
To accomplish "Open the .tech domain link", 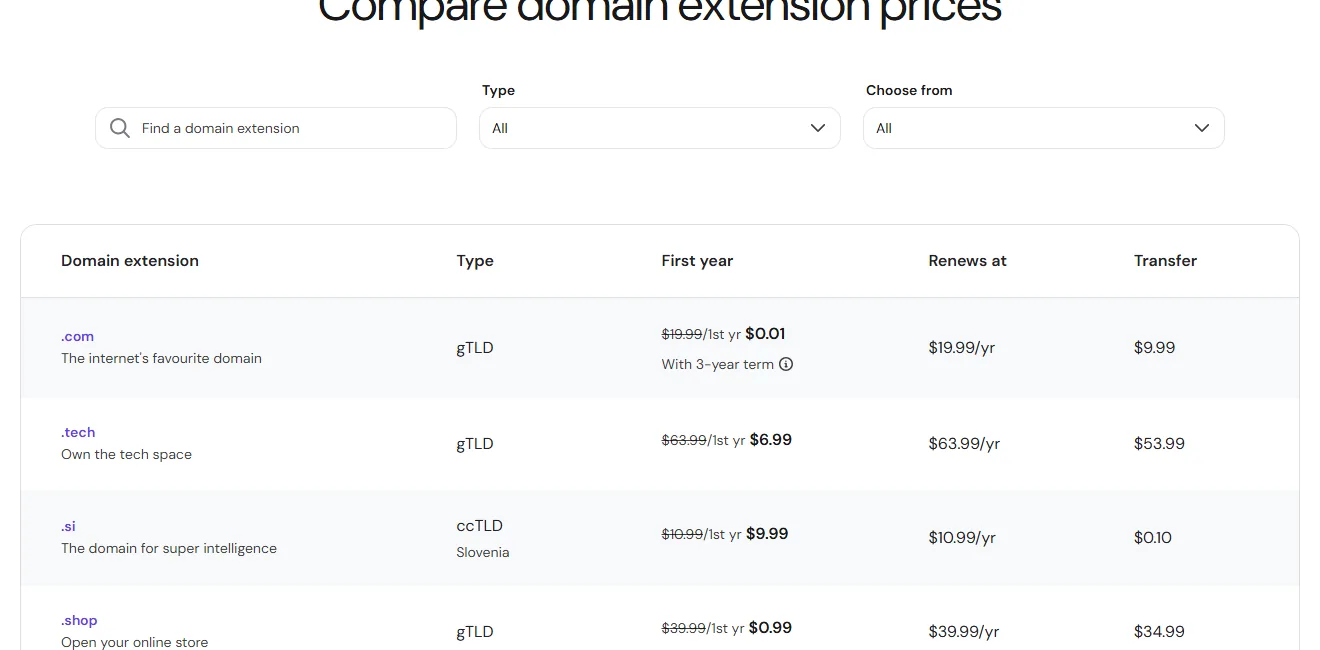I will coord(78,432).
